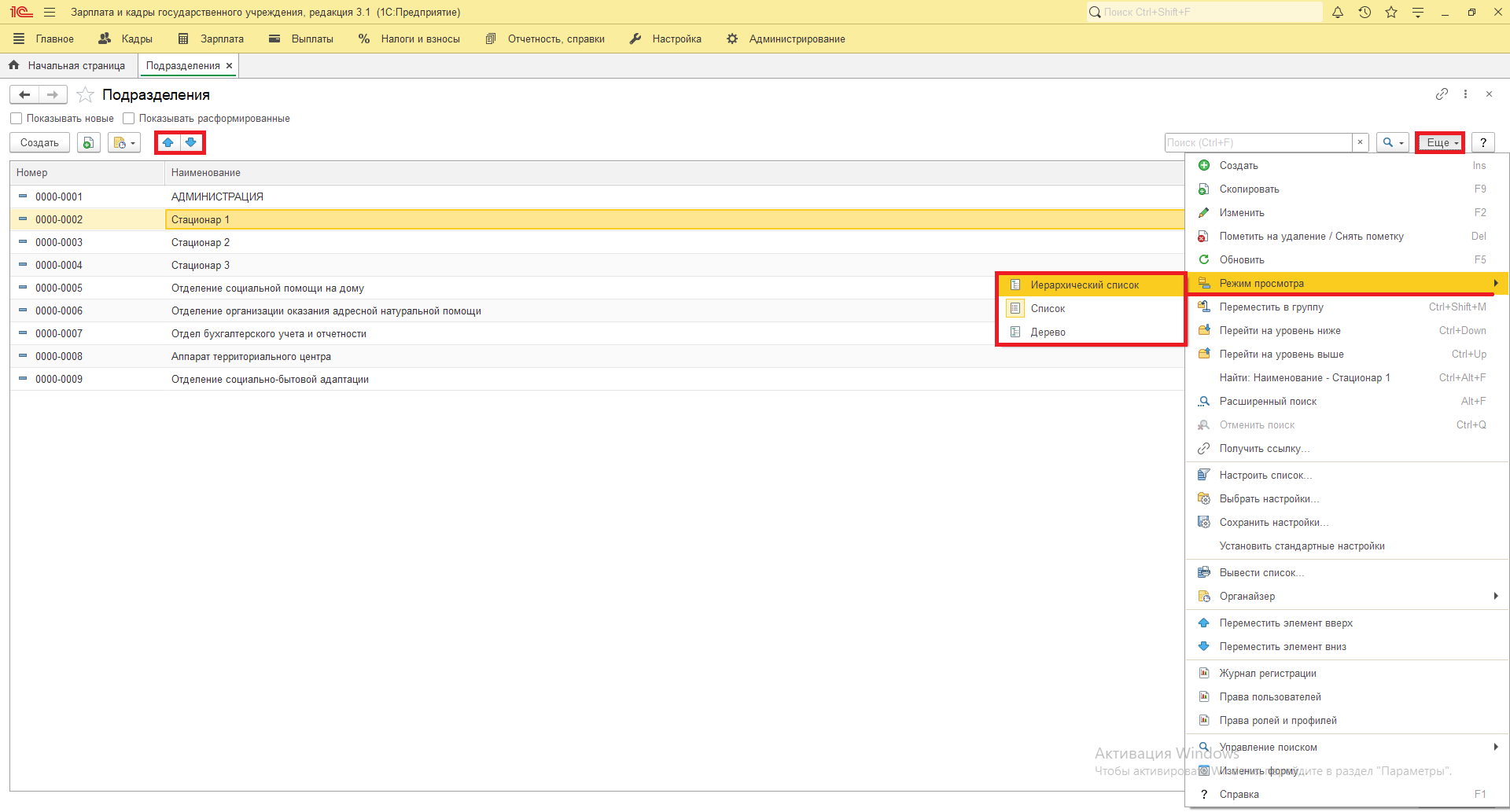Open Журнал регистрации
The width and height of the screenshot is (1510, 812).
point(1346,674)
